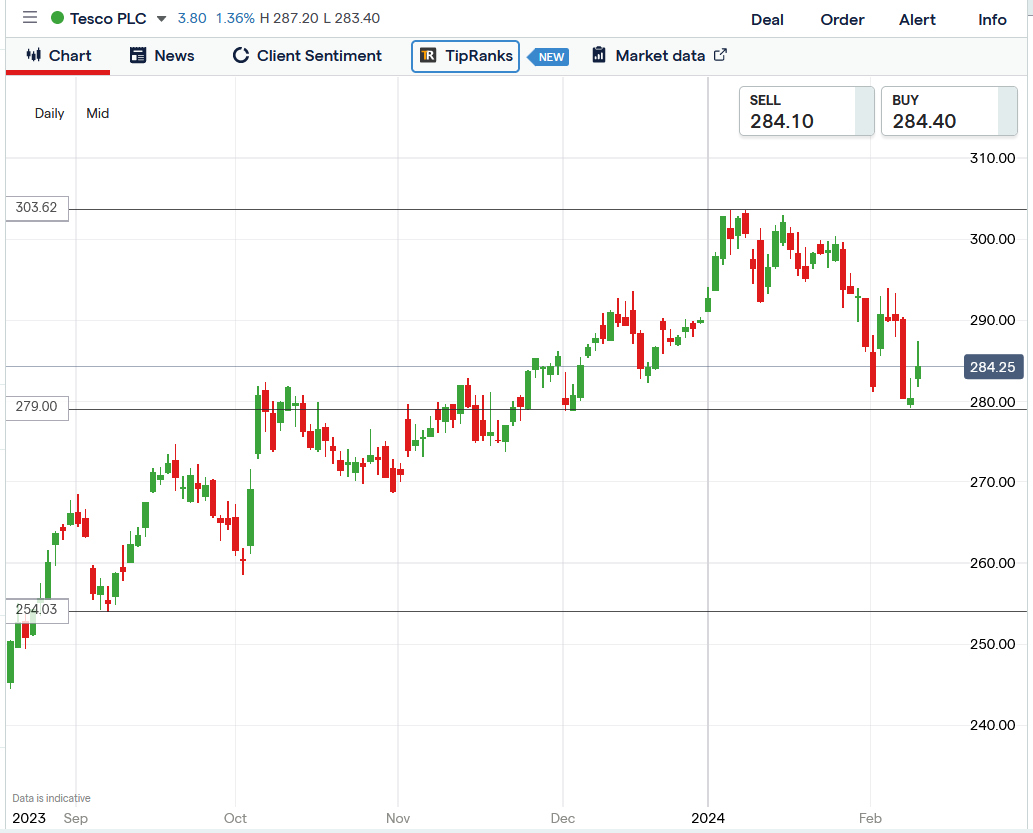The width and height of the screenshot is (1033, 833).
Task: Open the Info panel
Action: [992, 20]
